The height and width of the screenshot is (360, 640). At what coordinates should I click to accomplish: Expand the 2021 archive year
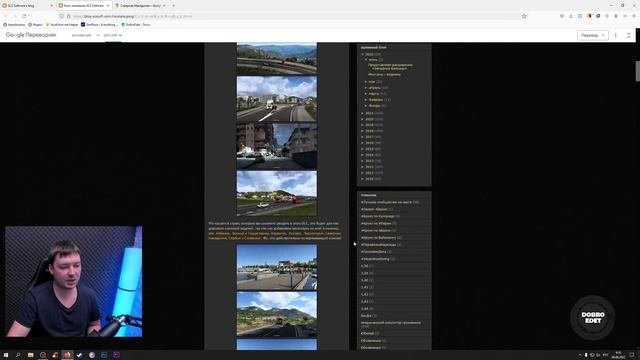362,113
